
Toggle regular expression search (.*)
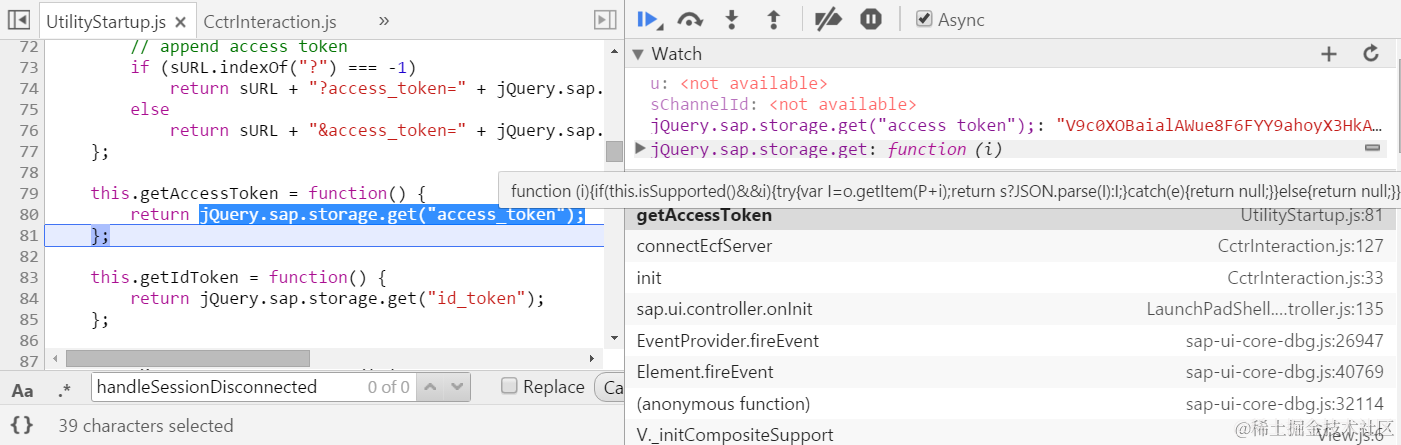pos(66,389)
